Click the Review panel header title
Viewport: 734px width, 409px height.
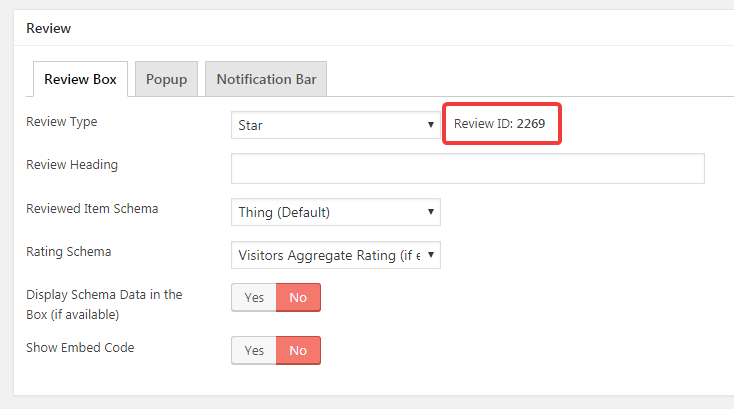[48, 28]
